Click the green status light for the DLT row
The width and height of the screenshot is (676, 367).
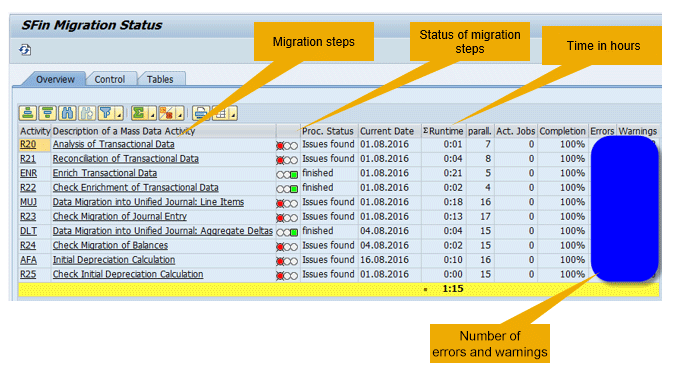coord(287,232)
